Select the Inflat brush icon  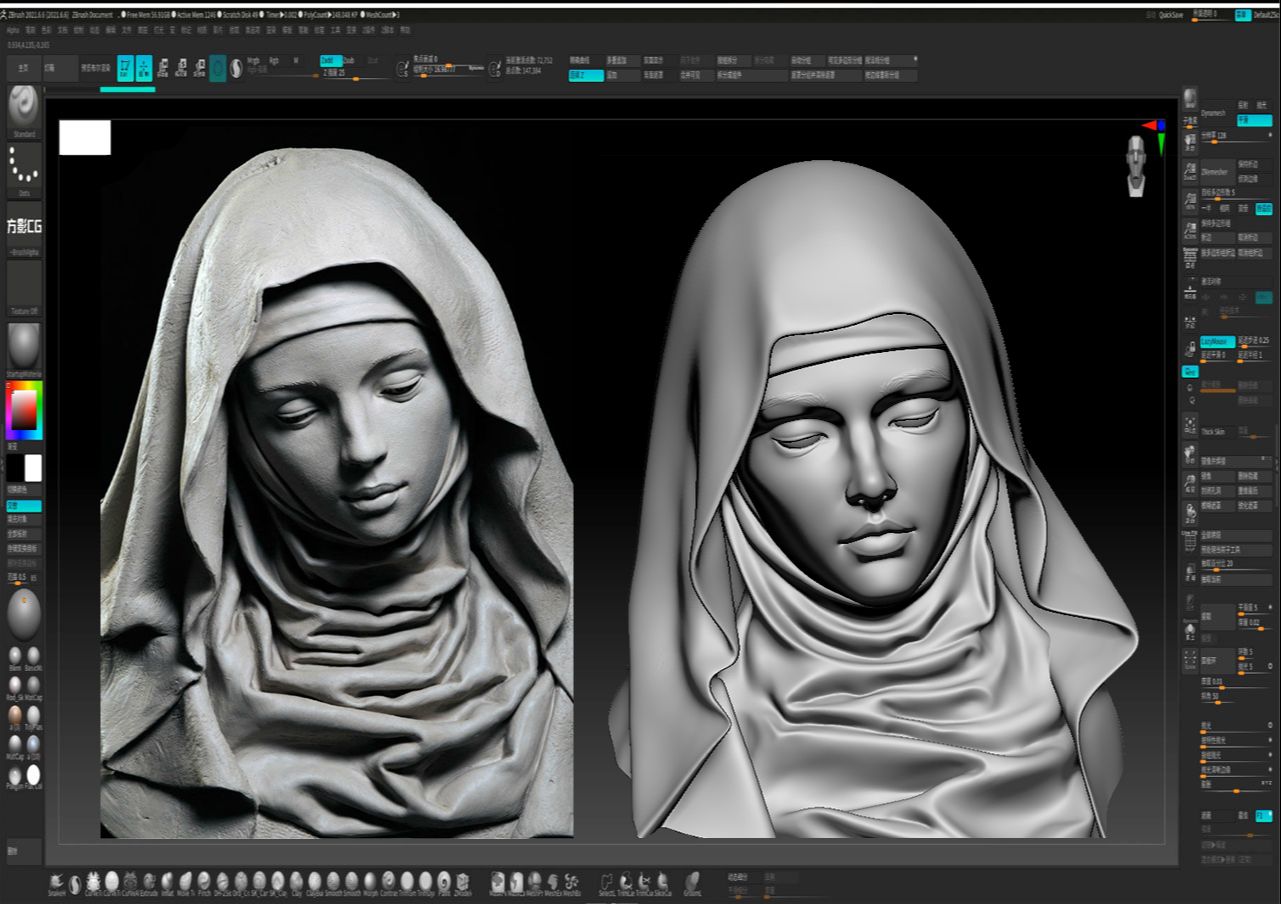click(167, 882)
